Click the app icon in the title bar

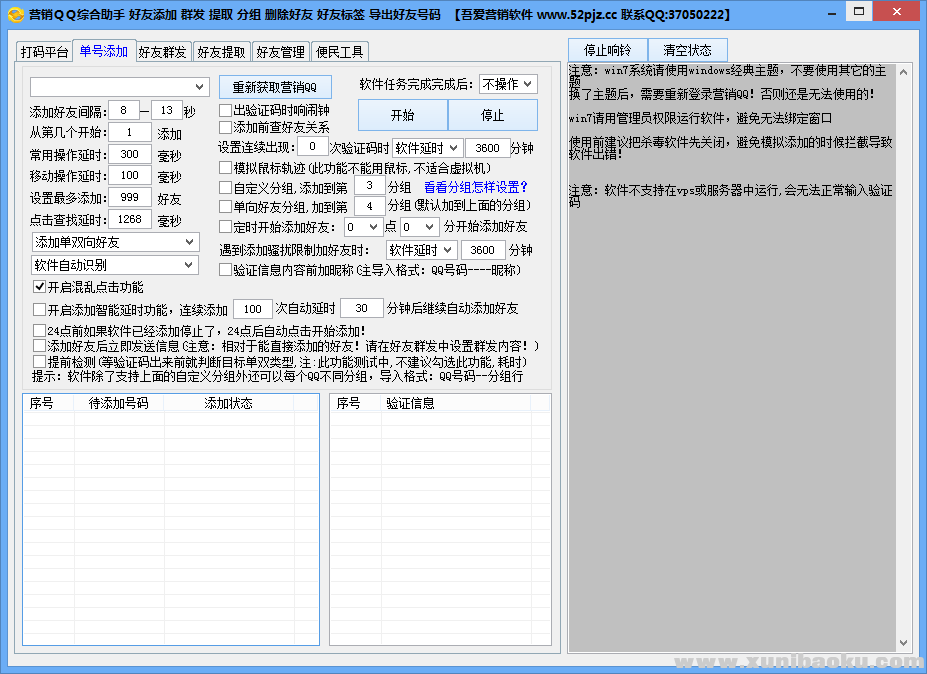[15, 15]
